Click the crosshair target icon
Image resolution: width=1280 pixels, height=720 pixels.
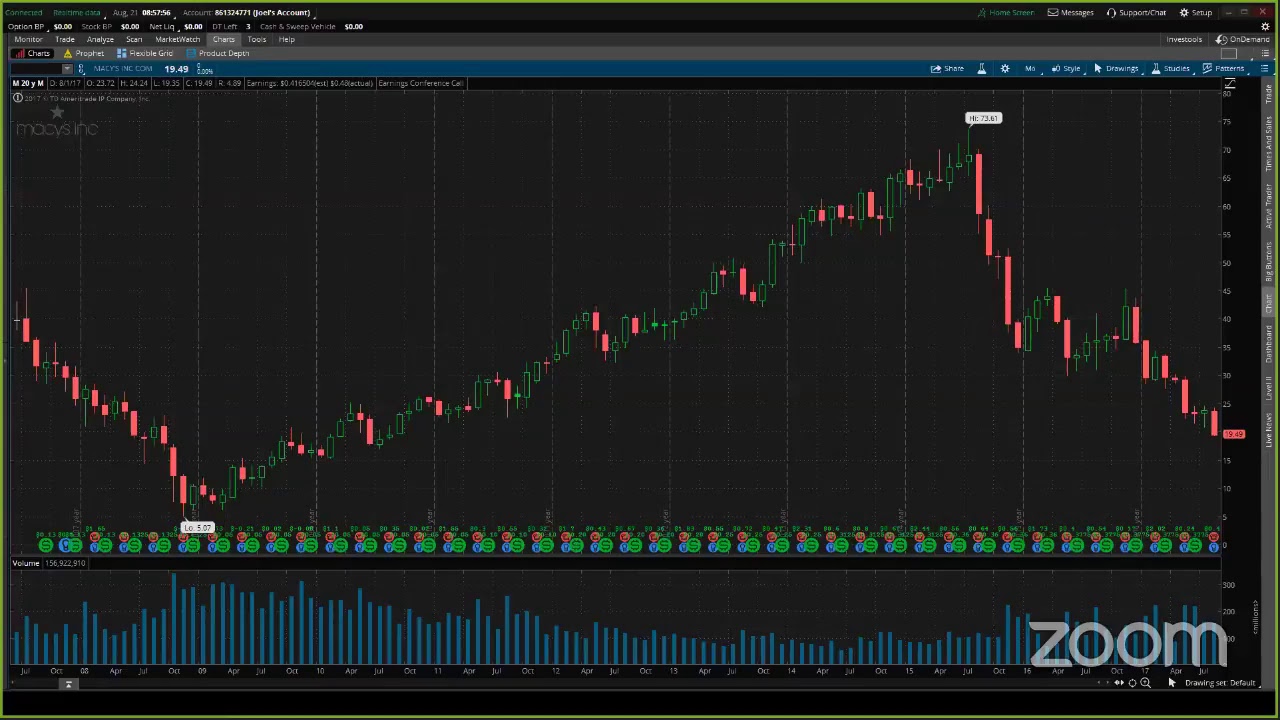pos(1132,683)
